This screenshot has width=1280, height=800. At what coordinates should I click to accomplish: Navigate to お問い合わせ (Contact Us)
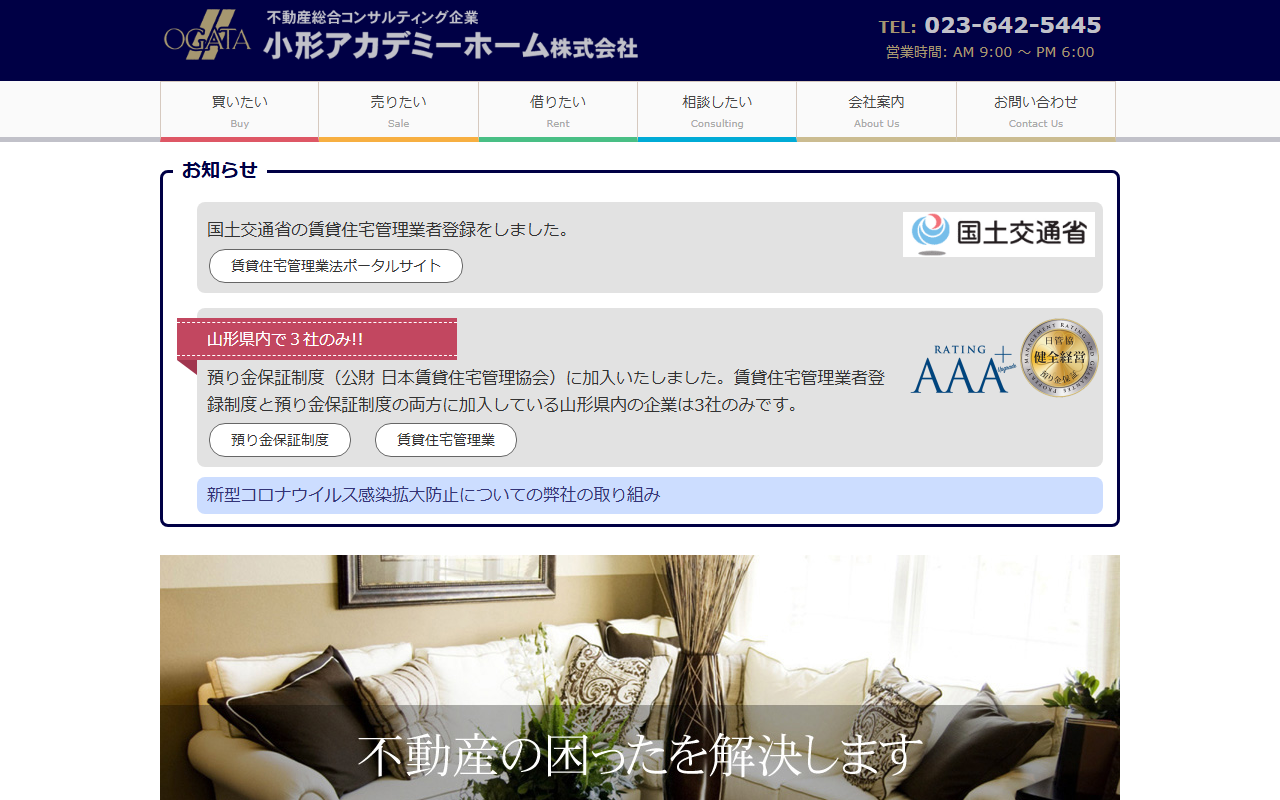click(x=1036, y=111)
